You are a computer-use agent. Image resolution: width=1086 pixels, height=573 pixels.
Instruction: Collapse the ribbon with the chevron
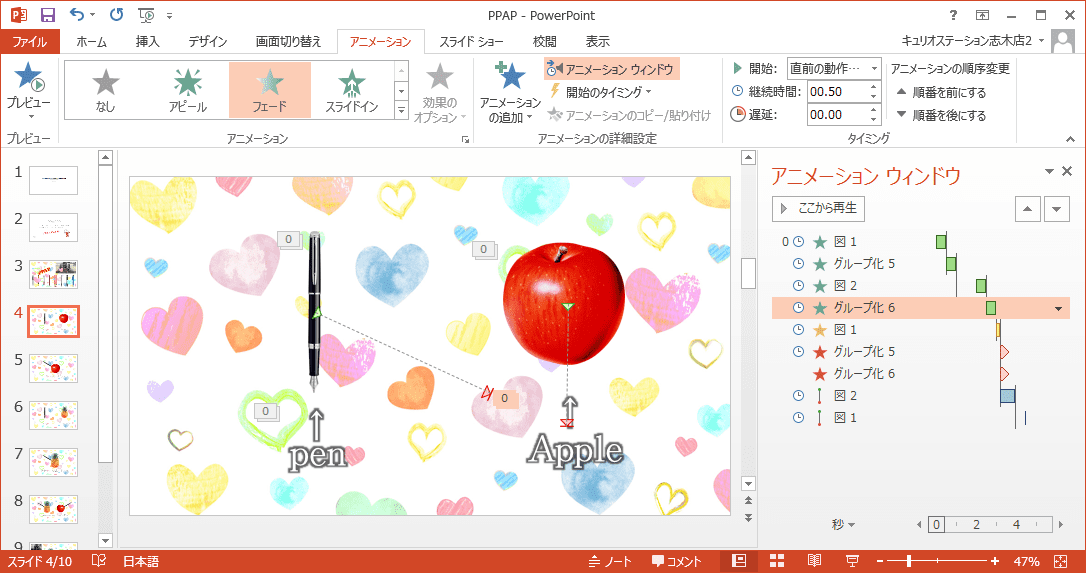pos(1071,139)
